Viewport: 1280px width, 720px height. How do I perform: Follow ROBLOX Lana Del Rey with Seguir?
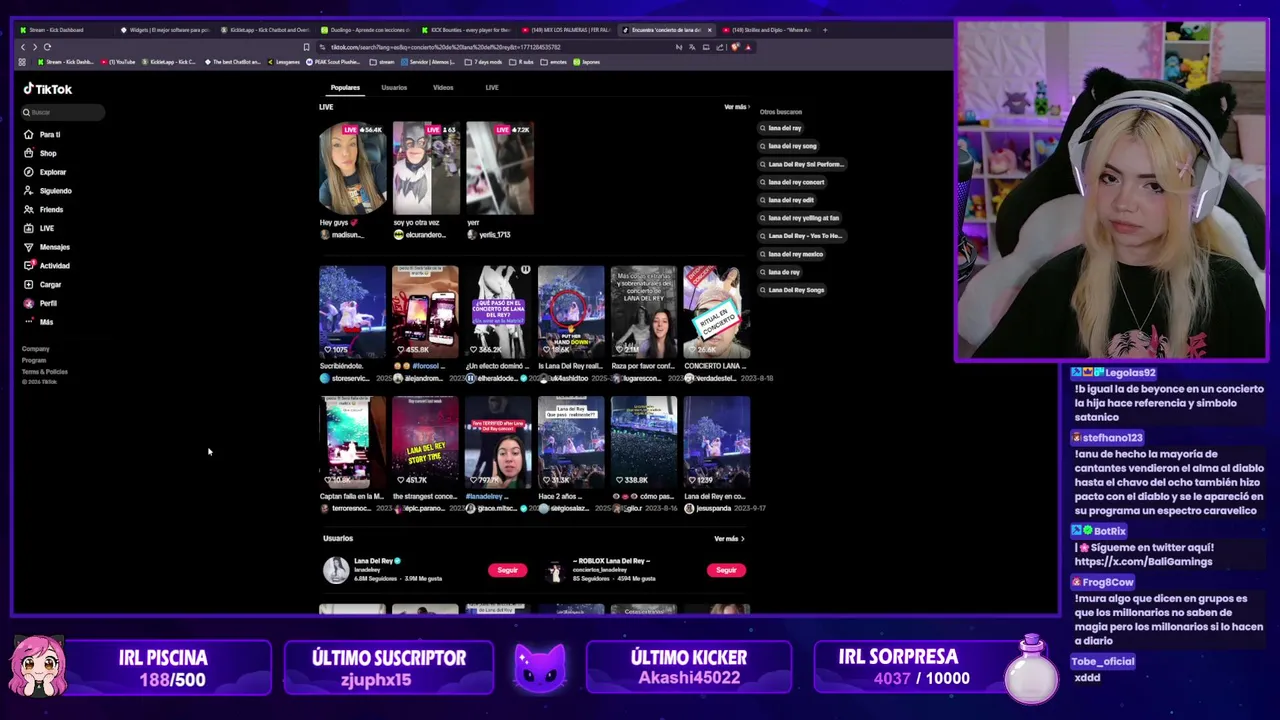(x=726, y=570)
